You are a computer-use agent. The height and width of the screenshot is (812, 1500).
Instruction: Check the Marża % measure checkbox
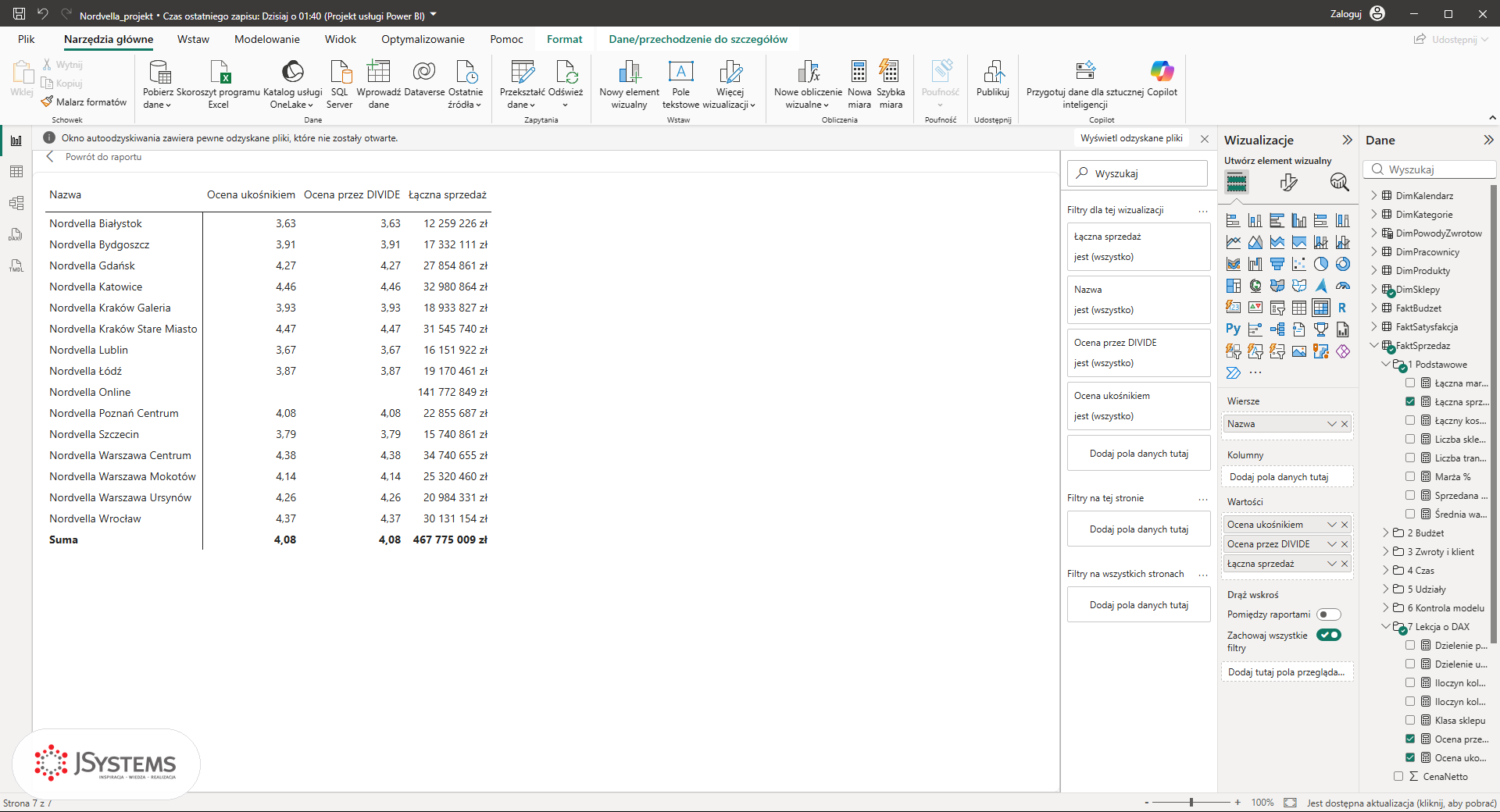(x=1410, y=476)
